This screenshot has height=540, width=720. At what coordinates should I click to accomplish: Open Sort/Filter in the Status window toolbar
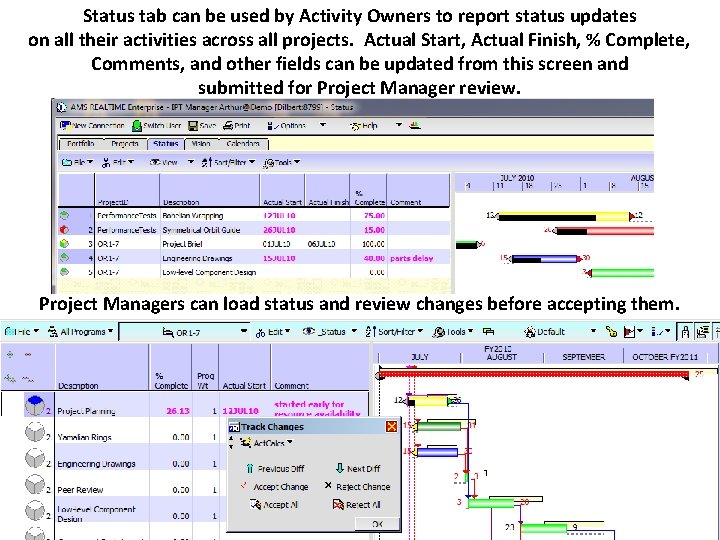(x=228, y=162)
